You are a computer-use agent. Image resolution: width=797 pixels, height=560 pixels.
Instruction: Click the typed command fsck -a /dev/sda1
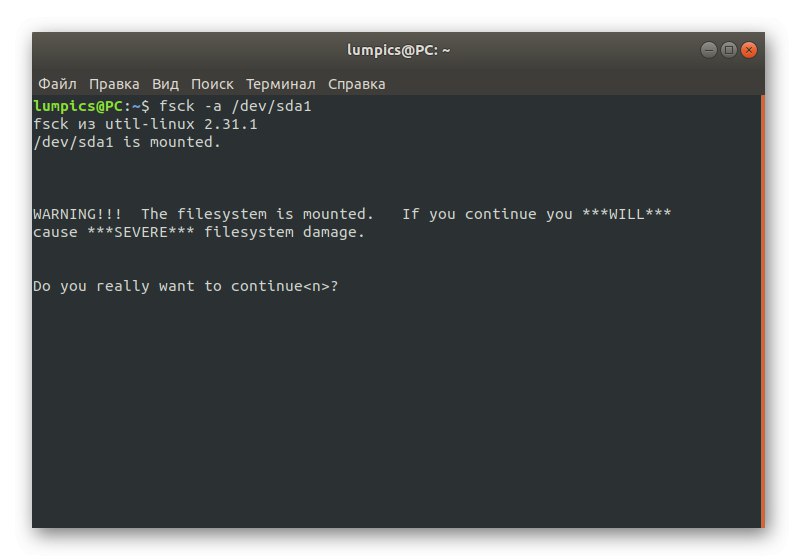(236, 106)
